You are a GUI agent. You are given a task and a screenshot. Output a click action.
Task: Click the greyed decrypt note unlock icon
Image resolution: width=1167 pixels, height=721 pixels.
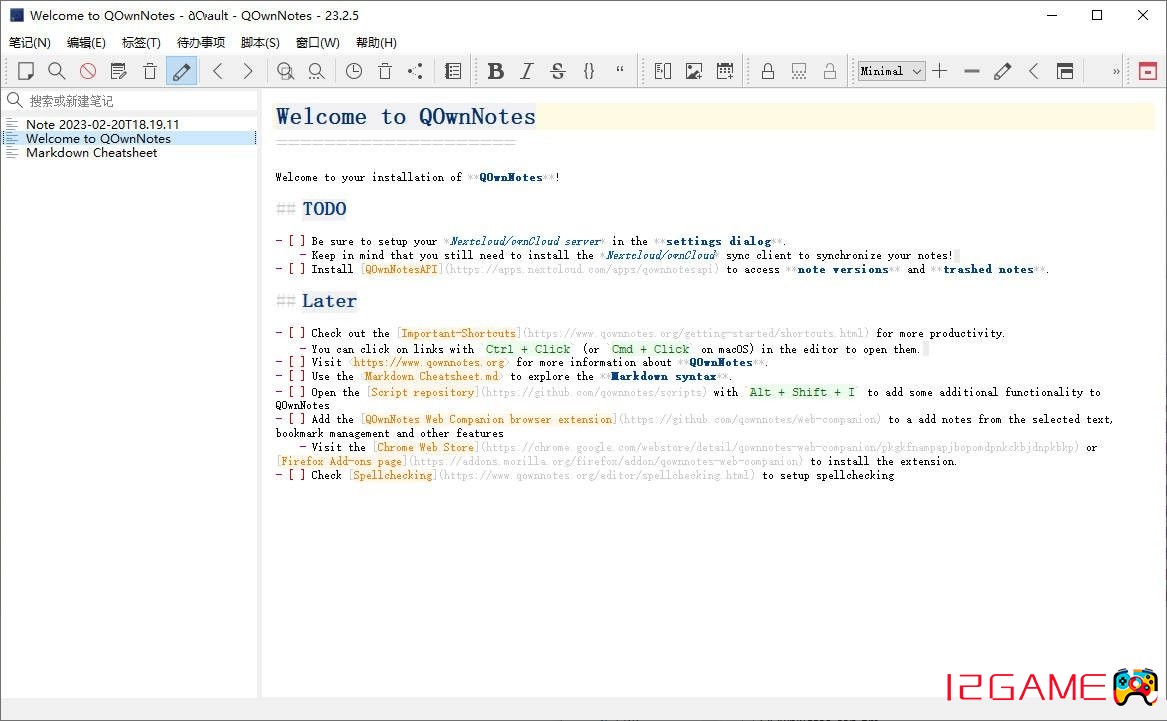pos(830,71)
